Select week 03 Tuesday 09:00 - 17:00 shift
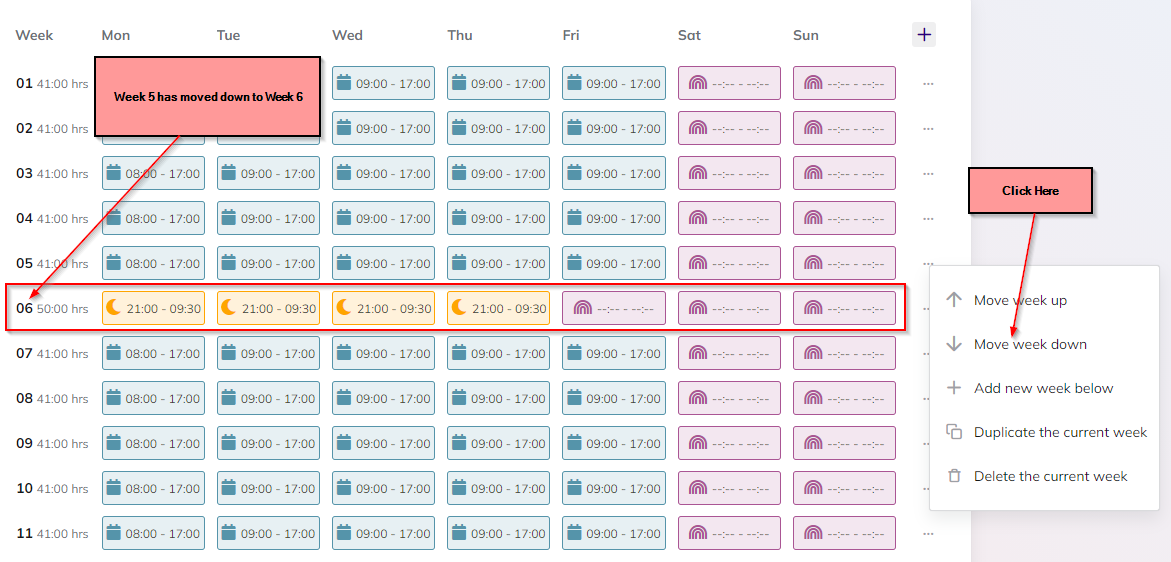The width and height of the screenshot is (1171, 562). coord(268,173)
